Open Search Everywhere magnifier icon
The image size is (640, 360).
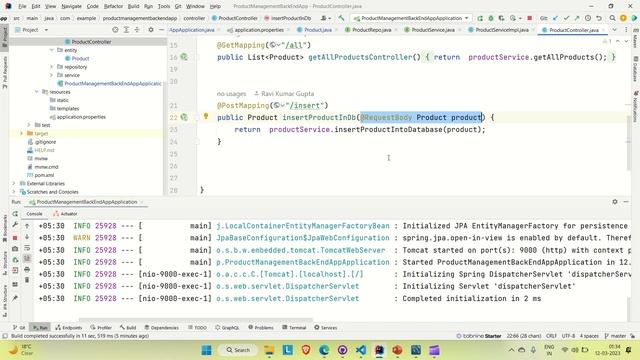[613, 18]
